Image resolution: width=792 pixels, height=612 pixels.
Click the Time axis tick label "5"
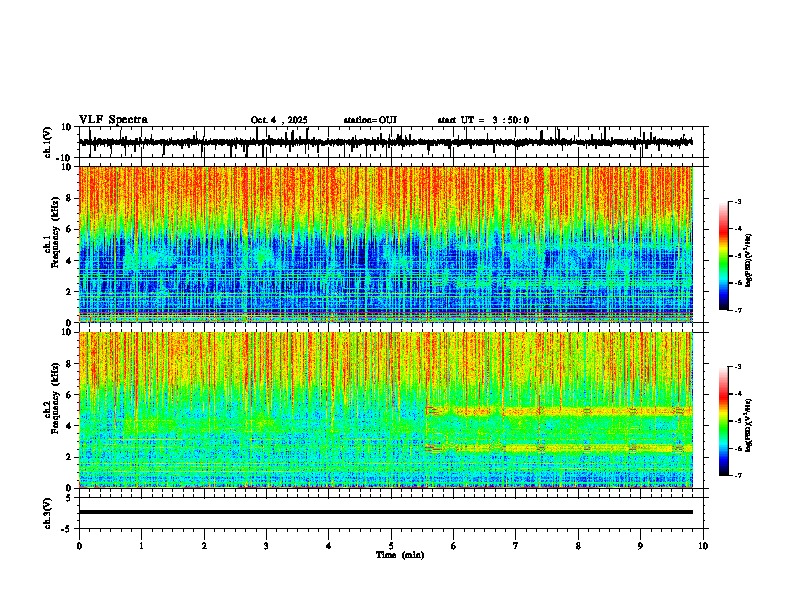tap(391, 546)
